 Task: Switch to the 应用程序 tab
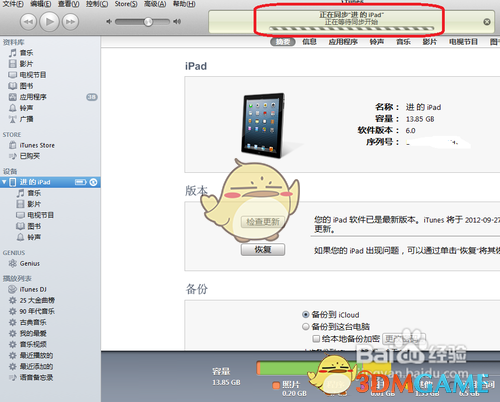click(343, 42)
